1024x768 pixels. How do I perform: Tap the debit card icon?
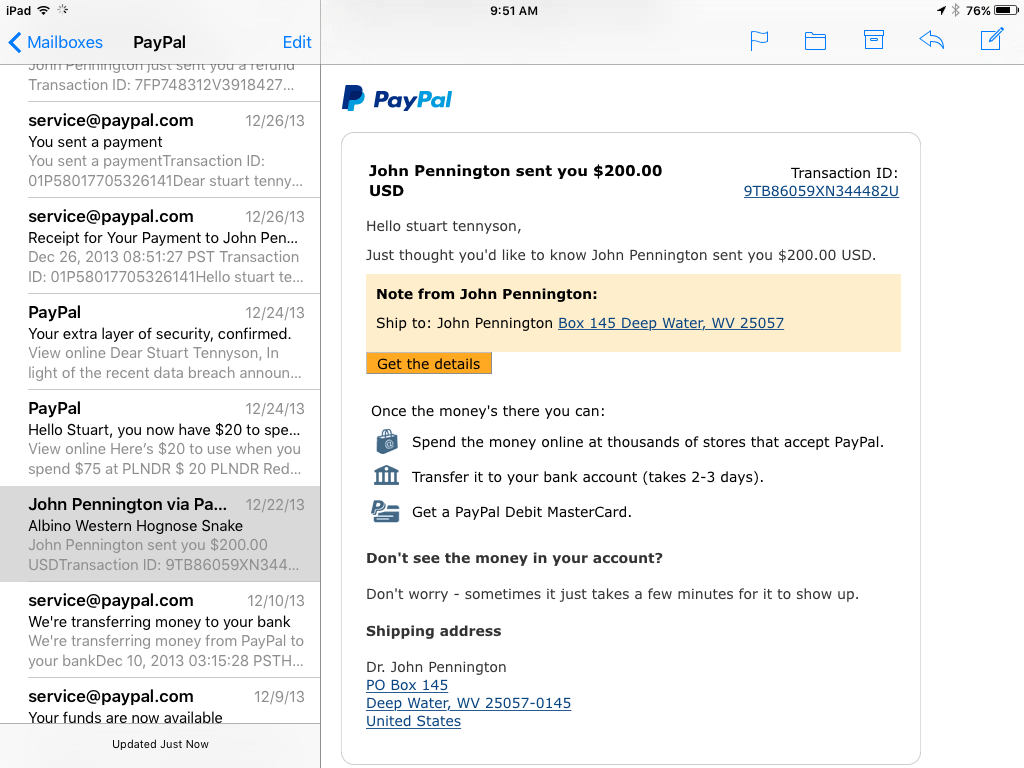pyautogui.click(x=385, y=511)
